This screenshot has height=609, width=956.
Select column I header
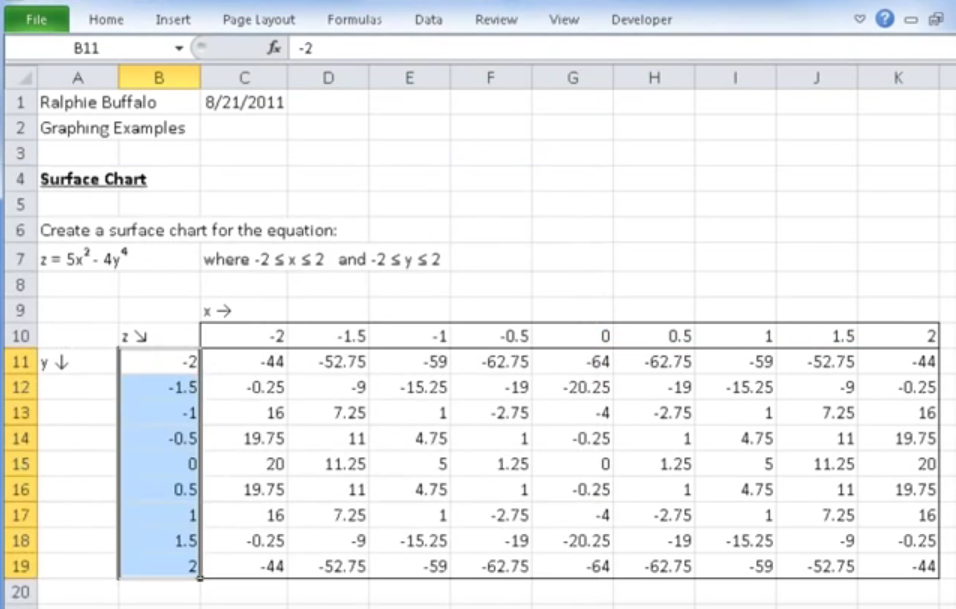point(735,77)
